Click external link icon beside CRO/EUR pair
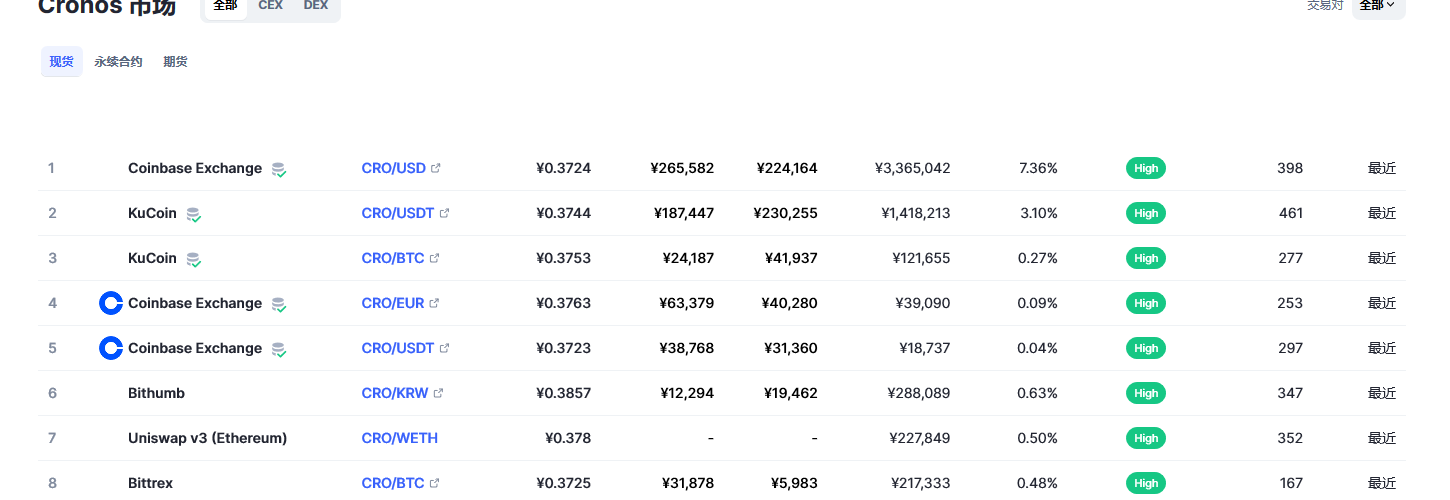1450x500 pixels. pyautogui.click(x=435, y=303)
